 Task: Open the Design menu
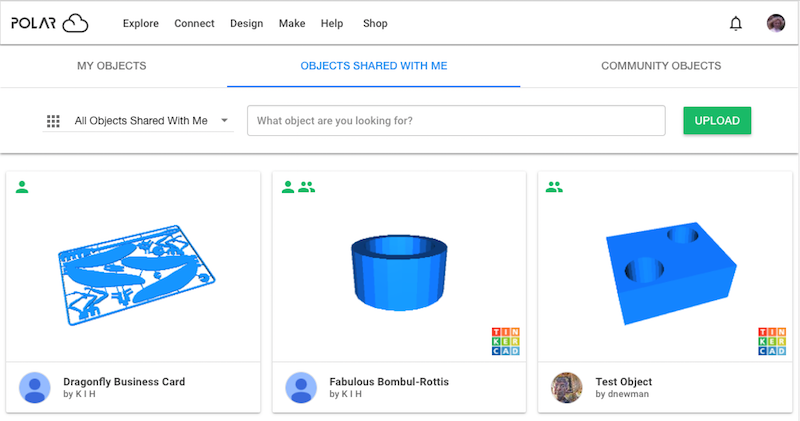(x=246, y=23)
